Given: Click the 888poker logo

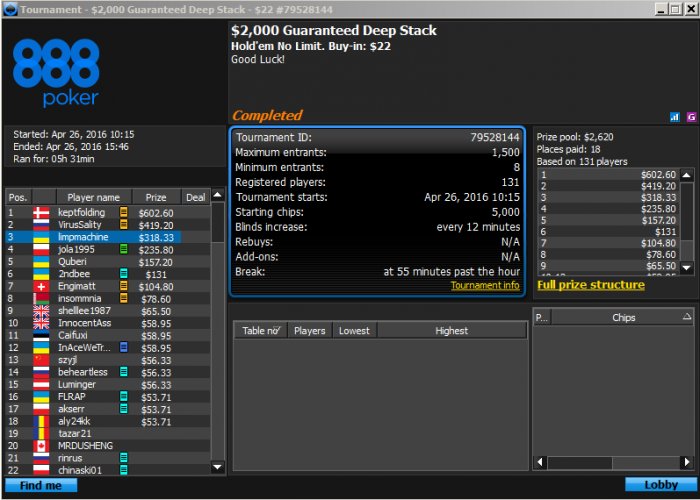Looking at the screenshot, I should tap(56, 72).
